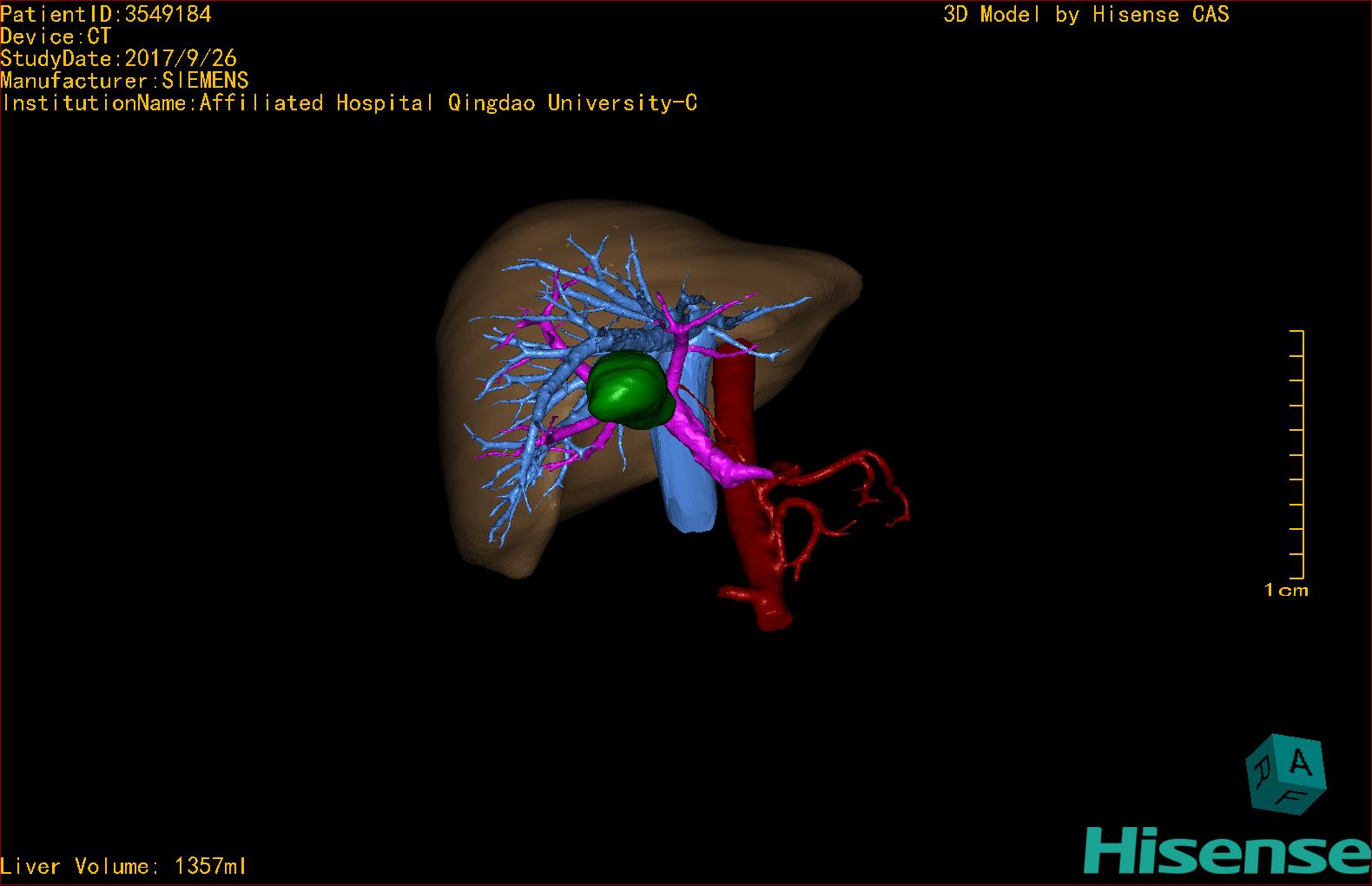Click the A face of the orientation cube
This screenshot has height=886, width=1372.
[x=1300, y=761]
